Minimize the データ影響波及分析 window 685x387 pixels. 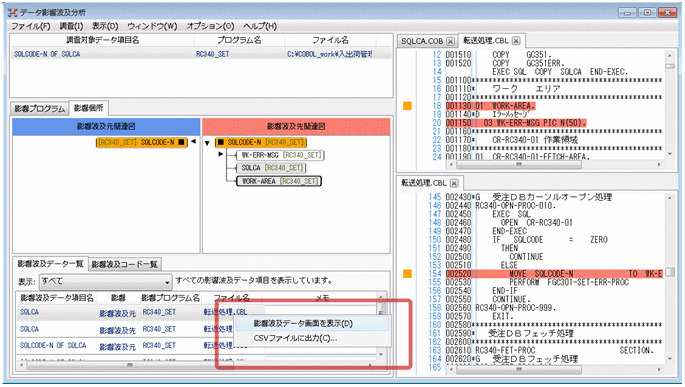(627, 13)
